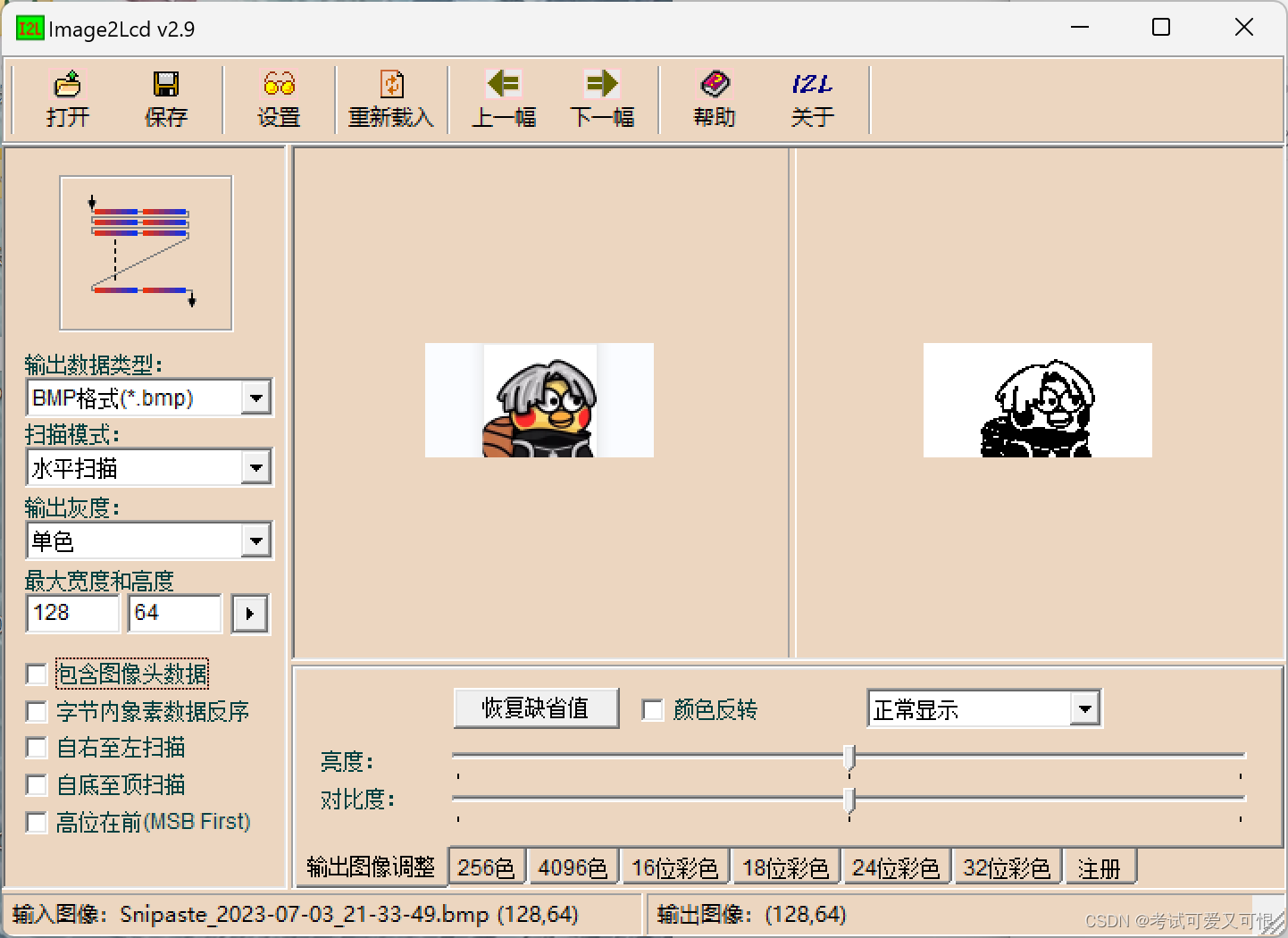This screenshot has height=938, width=1288.
Task: Click the 注册 registration button
Action: point(1100,866)
